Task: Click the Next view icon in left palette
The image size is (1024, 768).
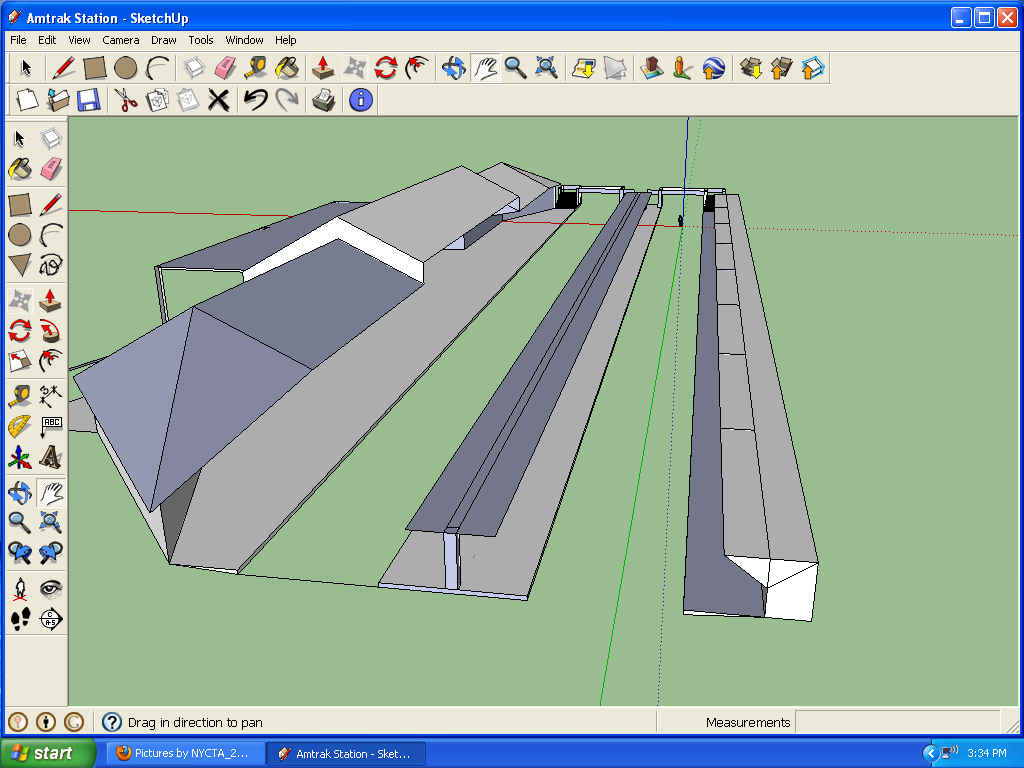Action: 51,552
